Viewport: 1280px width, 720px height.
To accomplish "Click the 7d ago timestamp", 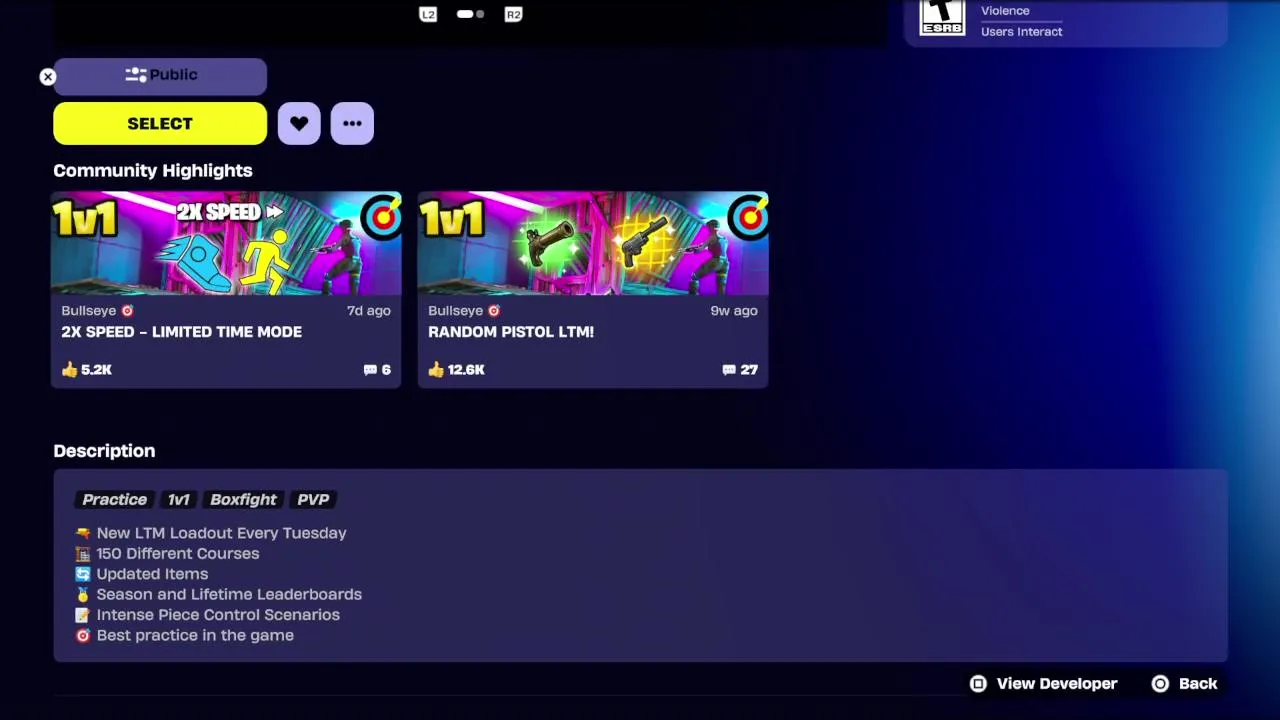I will 368,311.
